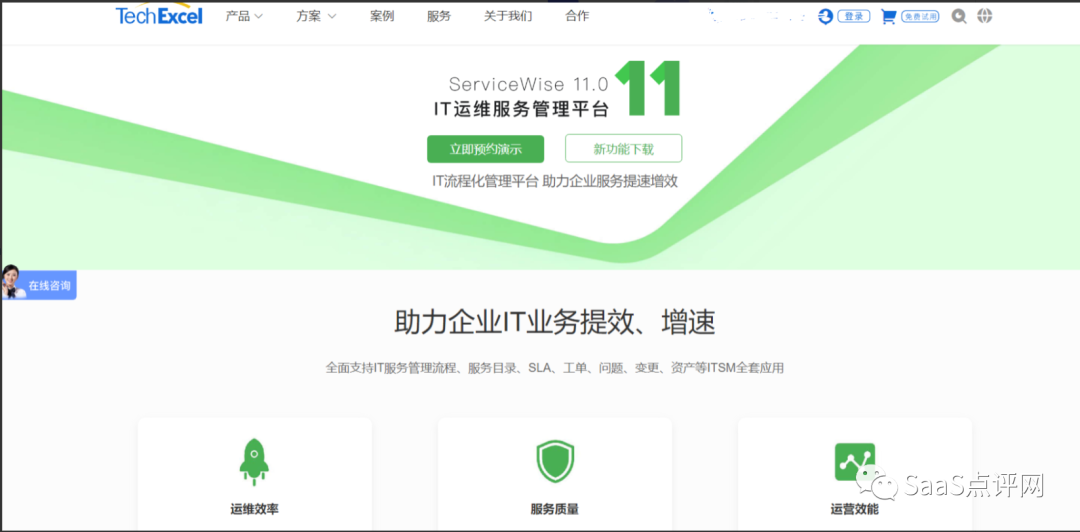
Task: Click the shield icon for 服务质量
Action: (x=555, y=461)
